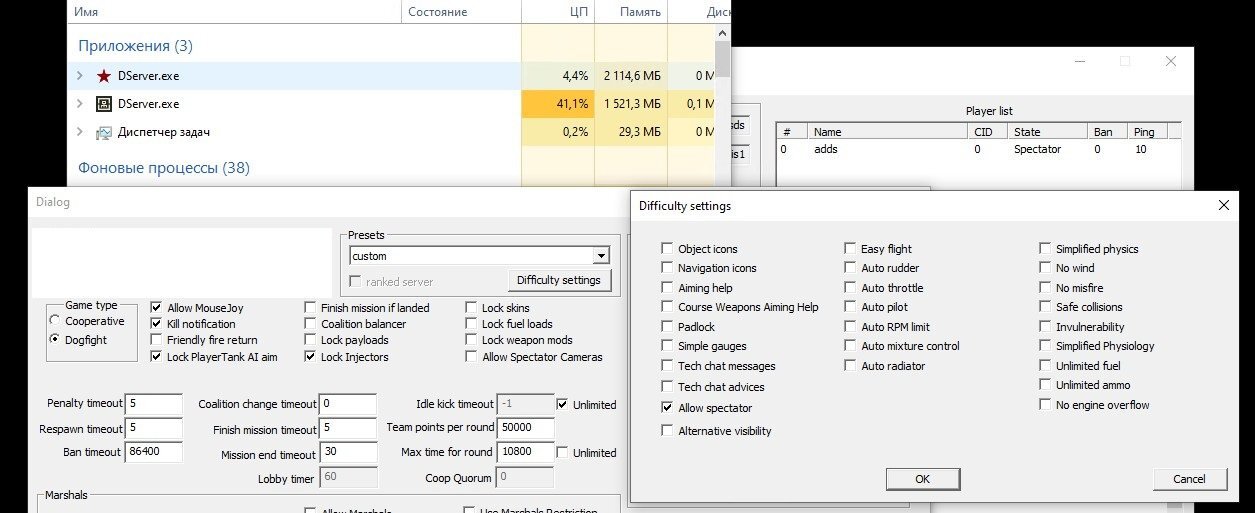Screen dimensions: 1255x513
Task: Click the Ban timeout field
Action: tap(154, 452)
